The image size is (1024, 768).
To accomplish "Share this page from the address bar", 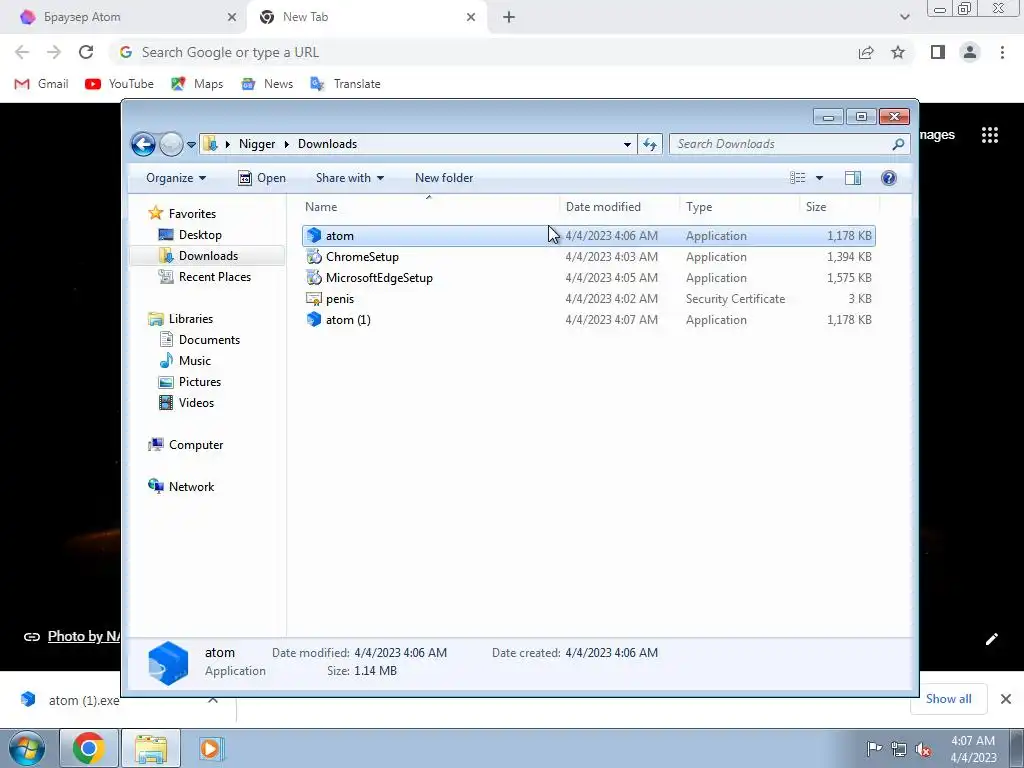I will point(866,52).
